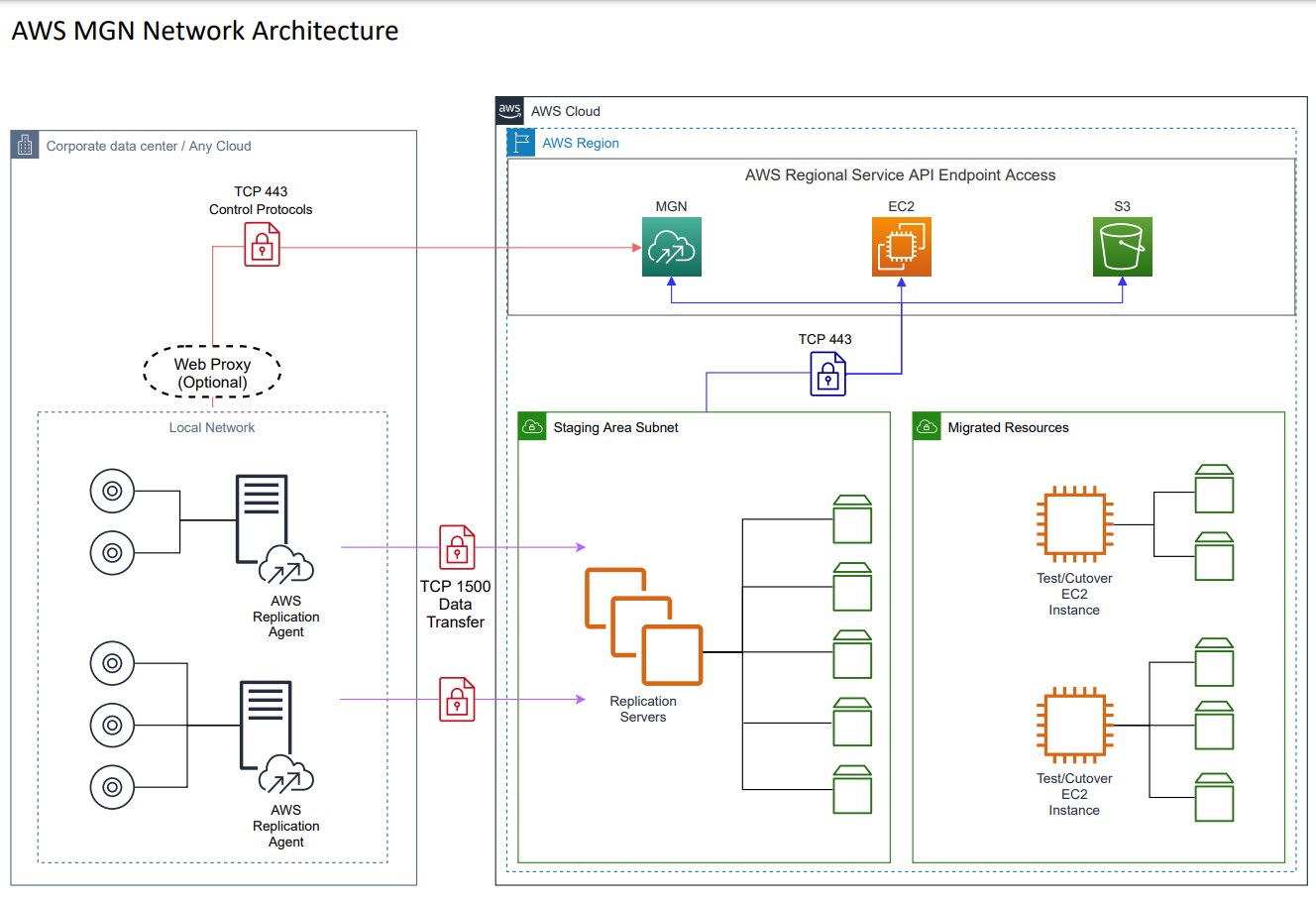Click the red lock above TCP 1500 Data Transfer
Screen dimensions: 1316x903
457,547
